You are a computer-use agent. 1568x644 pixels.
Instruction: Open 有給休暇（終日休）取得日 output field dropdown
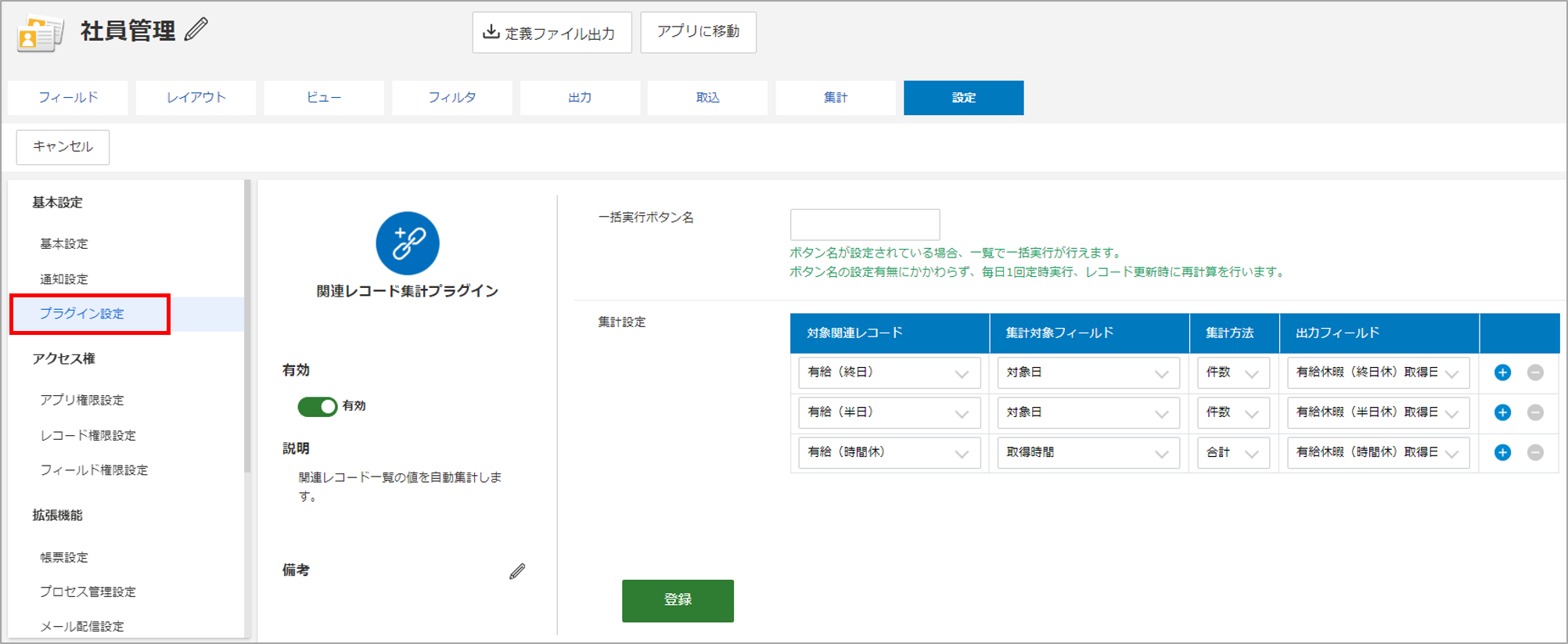(1379, 372)
